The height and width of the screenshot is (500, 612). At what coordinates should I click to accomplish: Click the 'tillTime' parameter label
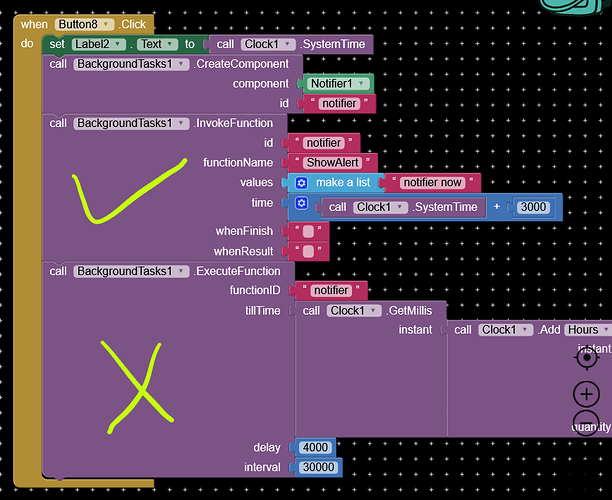click(x=262, y=311)
